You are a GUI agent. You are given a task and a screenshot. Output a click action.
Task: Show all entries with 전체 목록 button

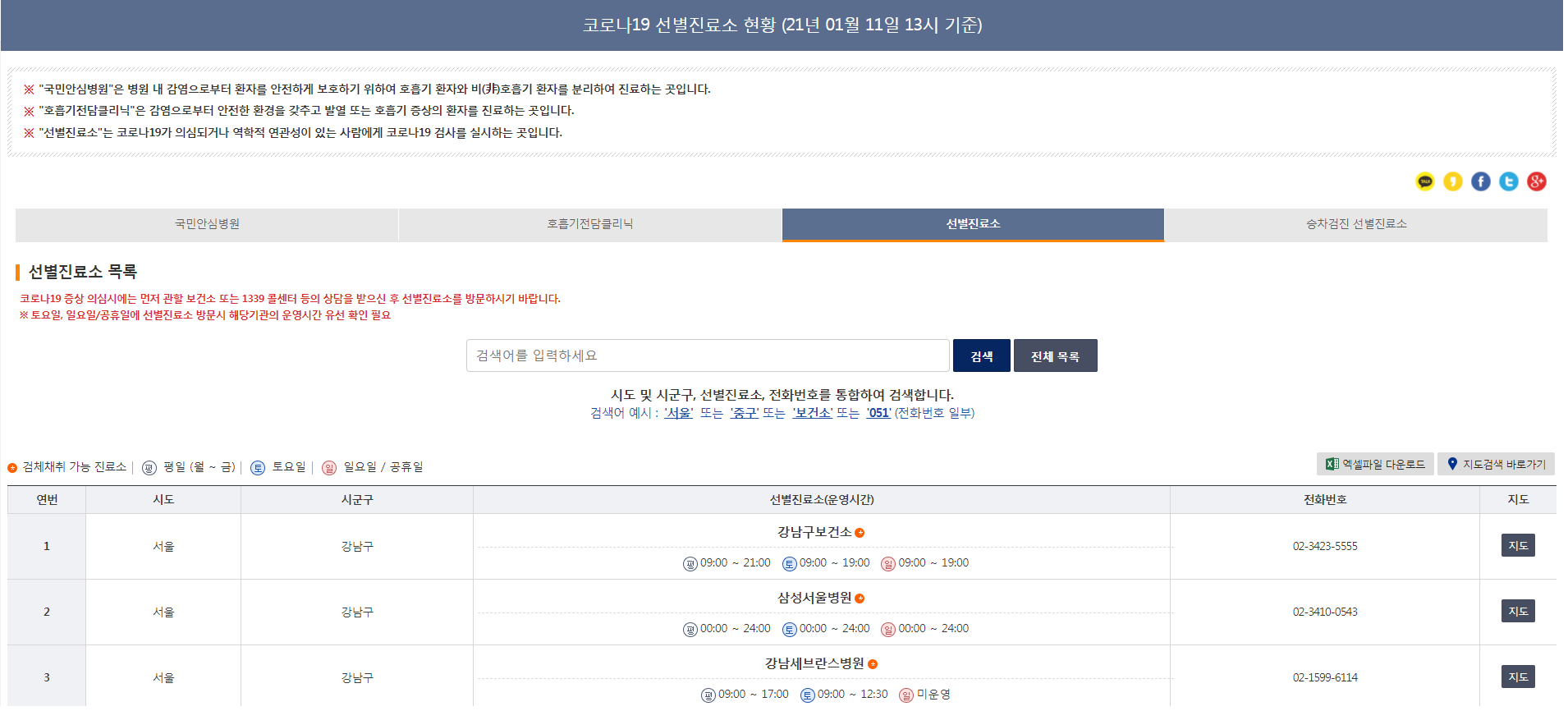(x=1056, y=356)
